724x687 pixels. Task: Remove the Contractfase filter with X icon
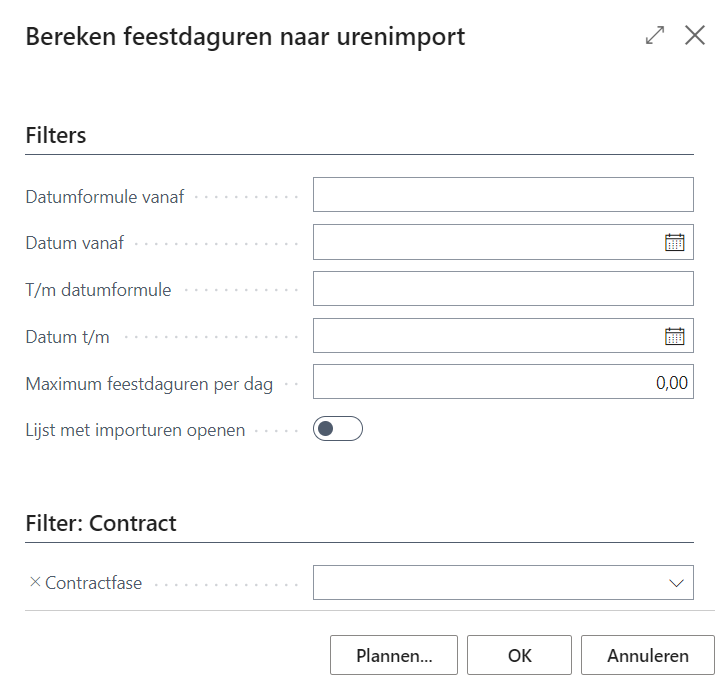35,582
